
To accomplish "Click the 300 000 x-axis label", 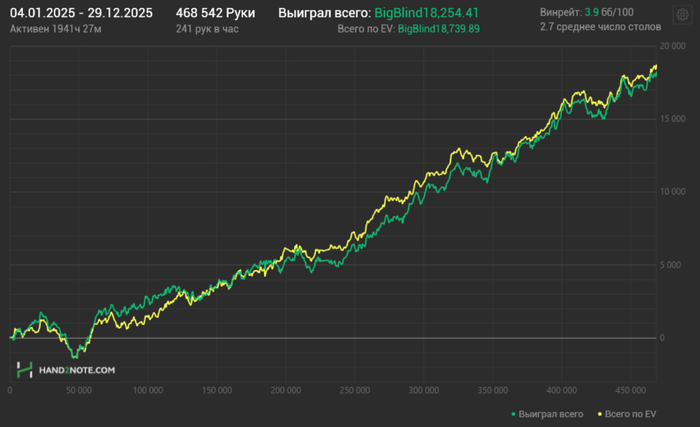I will pyautogui.click(x=424, y=390).
